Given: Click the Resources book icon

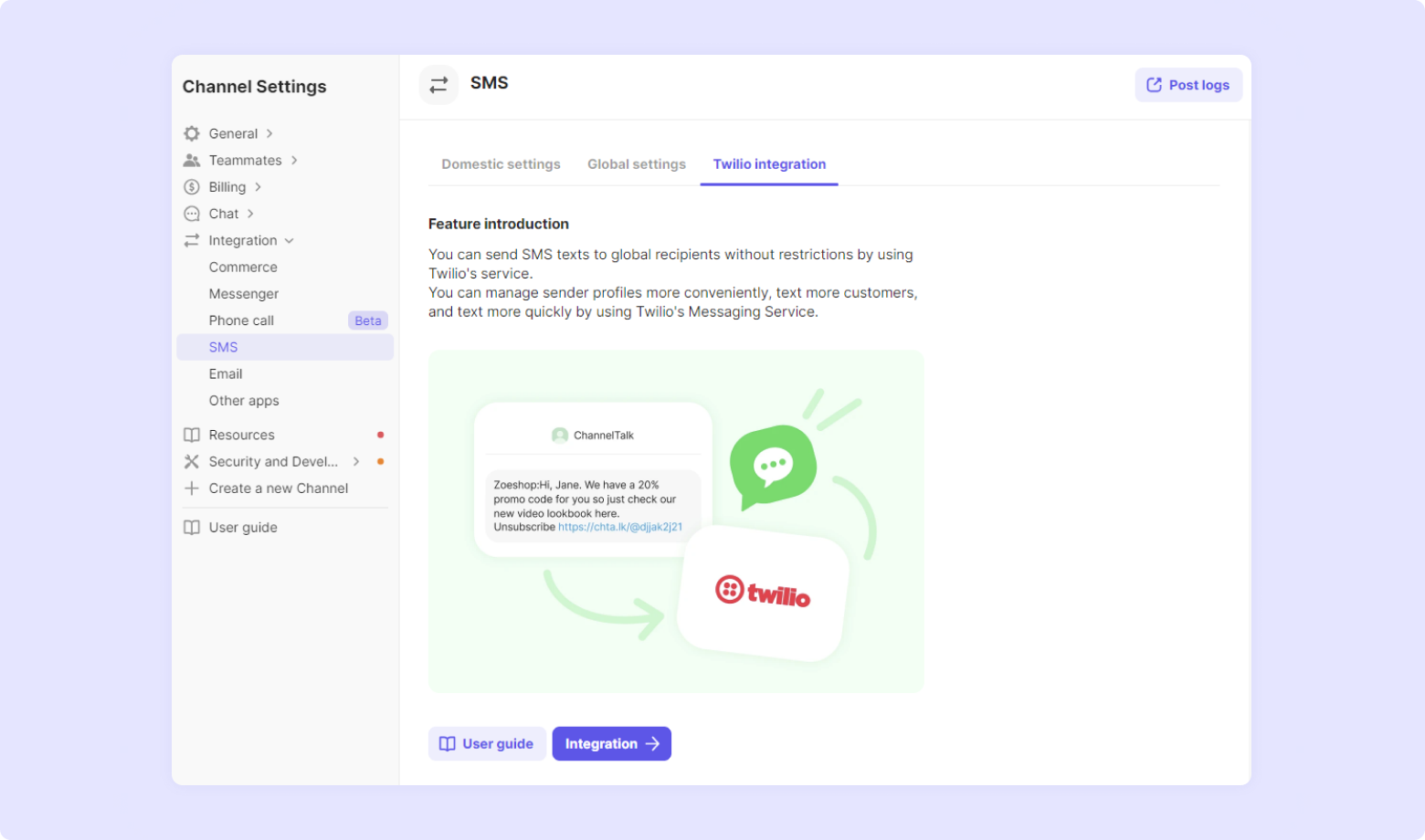Looking at the screenshot, I should [192, 435].
